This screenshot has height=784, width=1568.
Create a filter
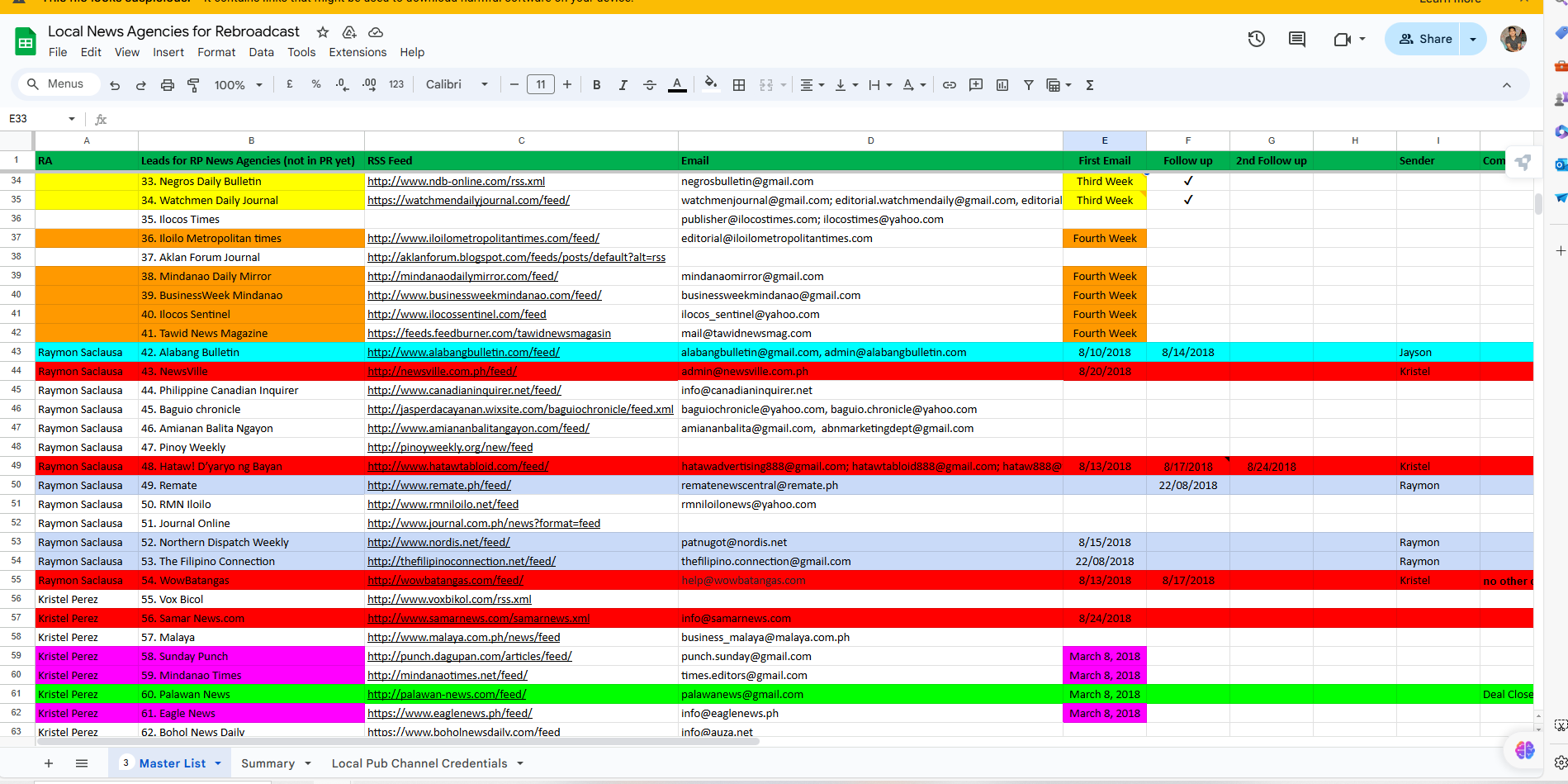[x=1029, y=85]
